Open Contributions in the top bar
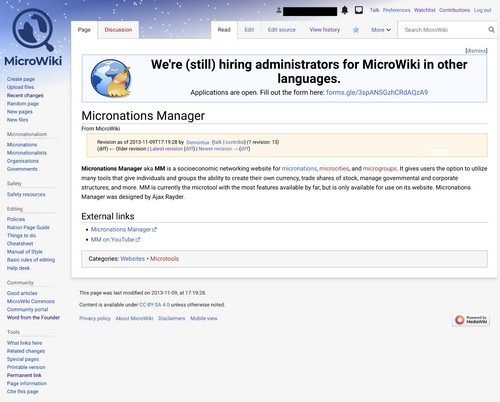 point(454,10)
